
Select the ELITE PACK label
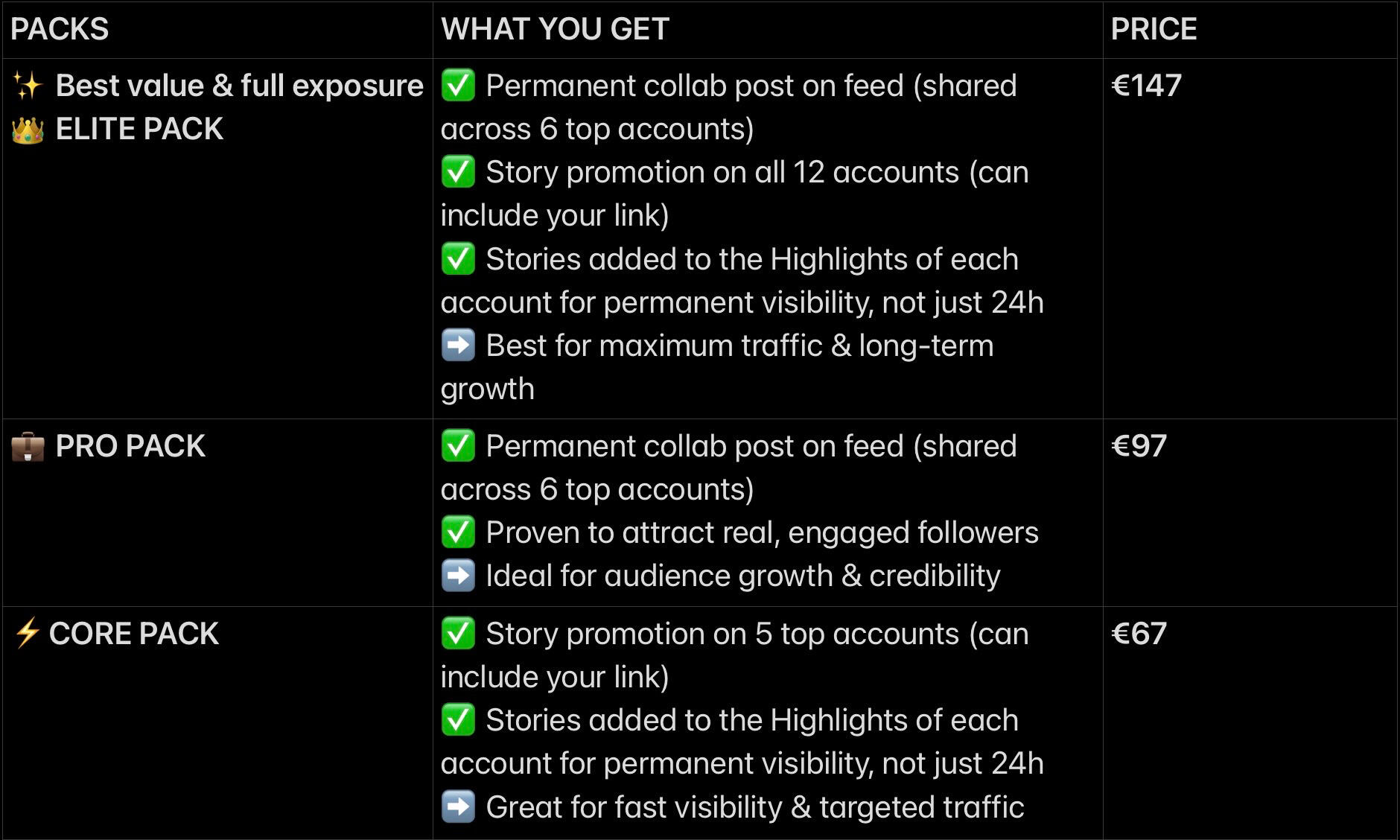(139, 130)
